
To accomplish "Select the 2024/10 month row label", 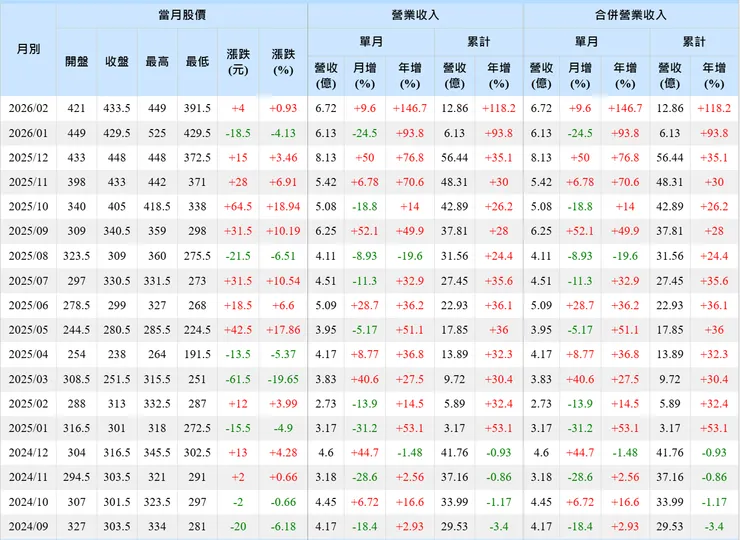I will pos(28,502).
